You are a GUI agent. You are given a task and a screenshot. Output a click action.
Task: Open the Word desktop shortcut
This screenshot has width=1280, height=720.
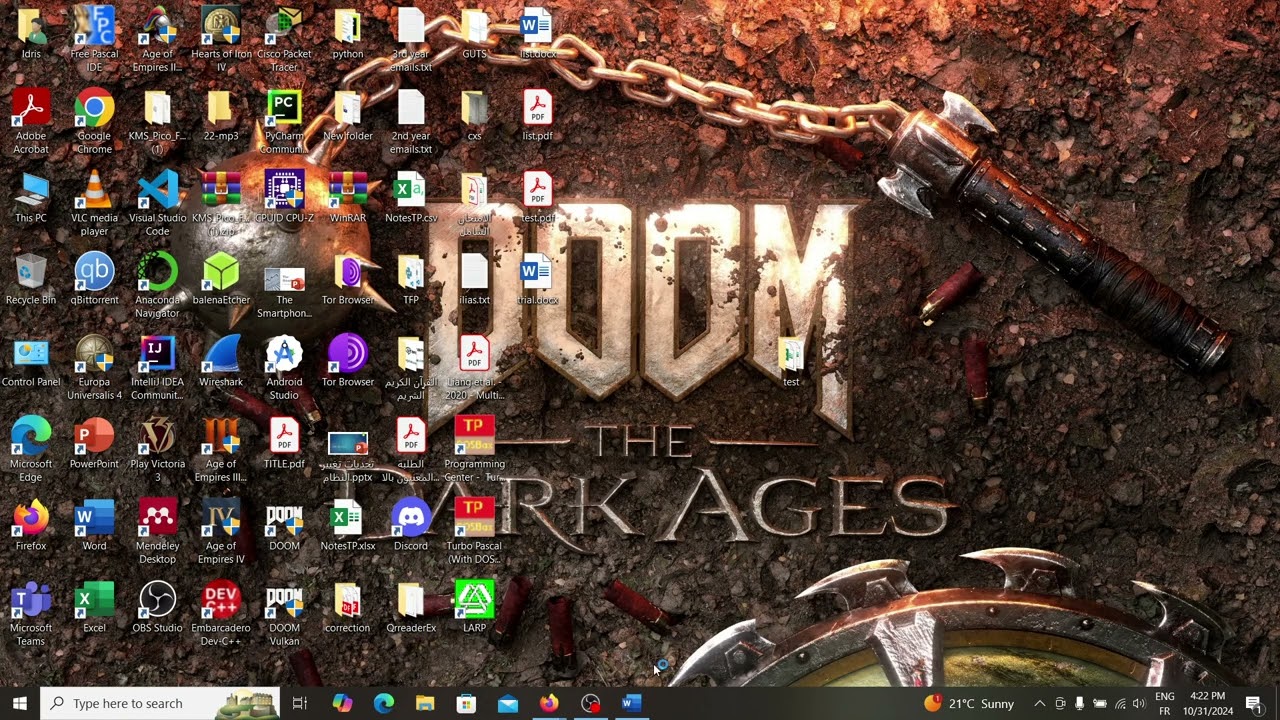94,525
